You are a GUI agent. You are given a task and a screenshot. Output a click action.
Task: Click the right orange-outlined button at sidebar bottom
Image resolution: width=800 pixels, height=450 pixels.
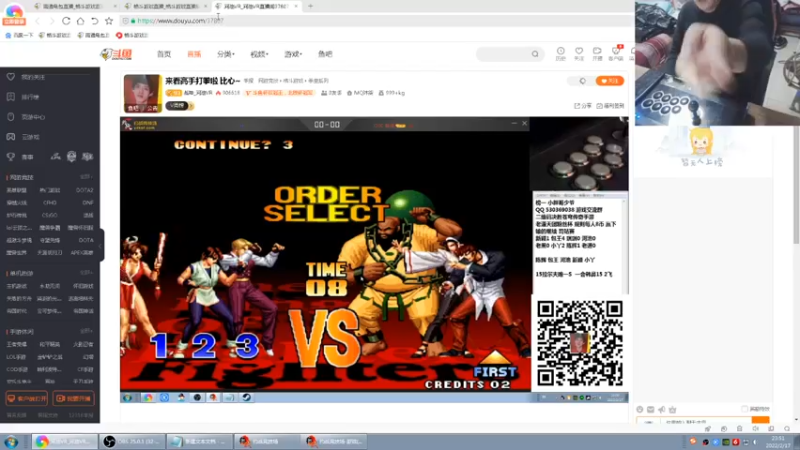(x=73, y=398)
